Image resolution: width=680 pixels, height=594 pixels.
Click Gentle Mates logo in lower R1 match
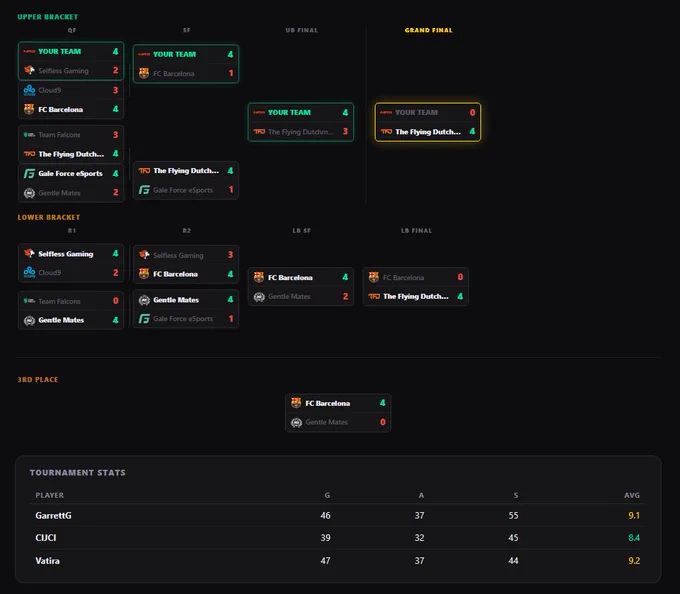(29, 320)
